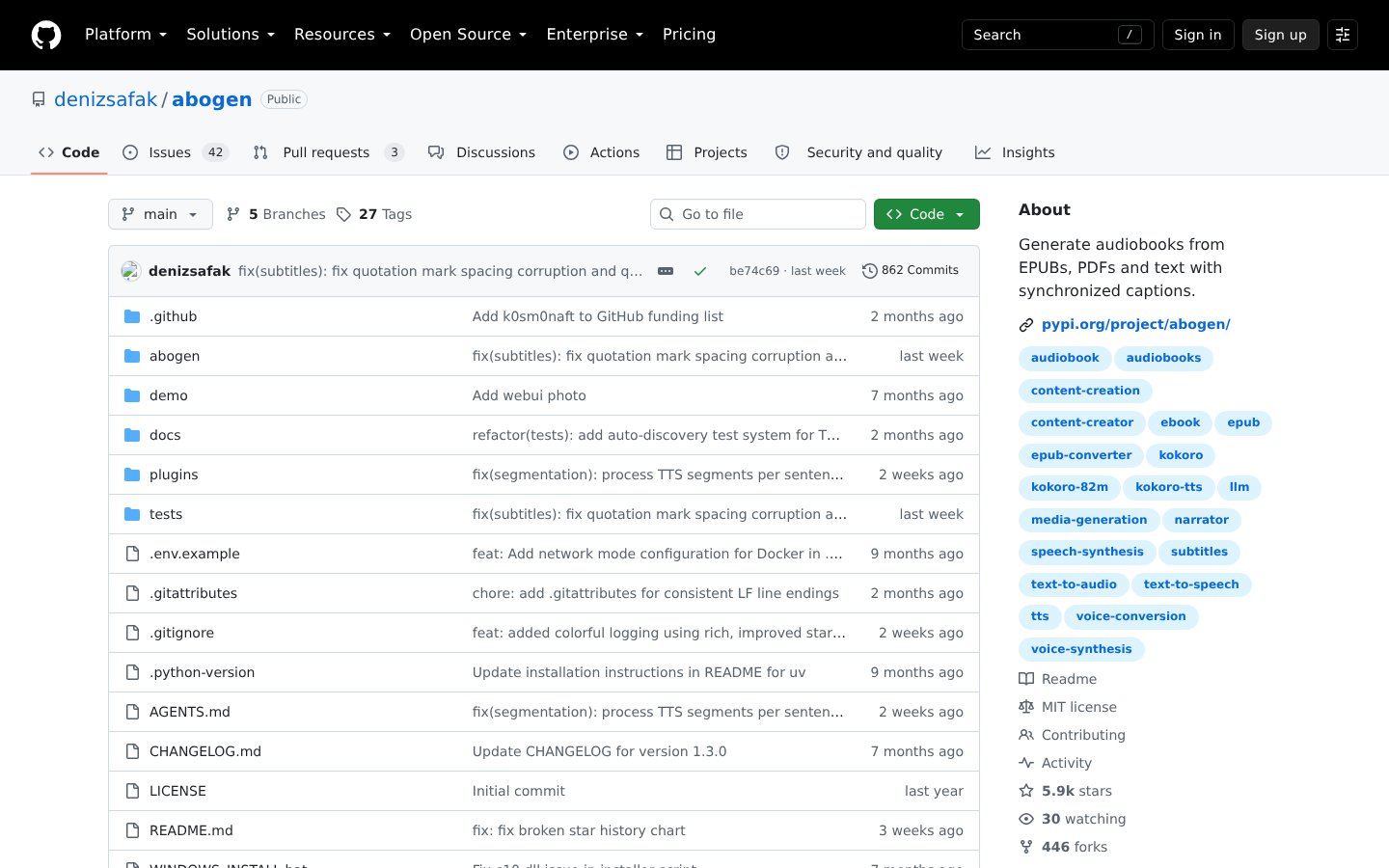Expand the commit message ellipsis icon
The image size is (1389, 868).
click(x=666, y=271)
